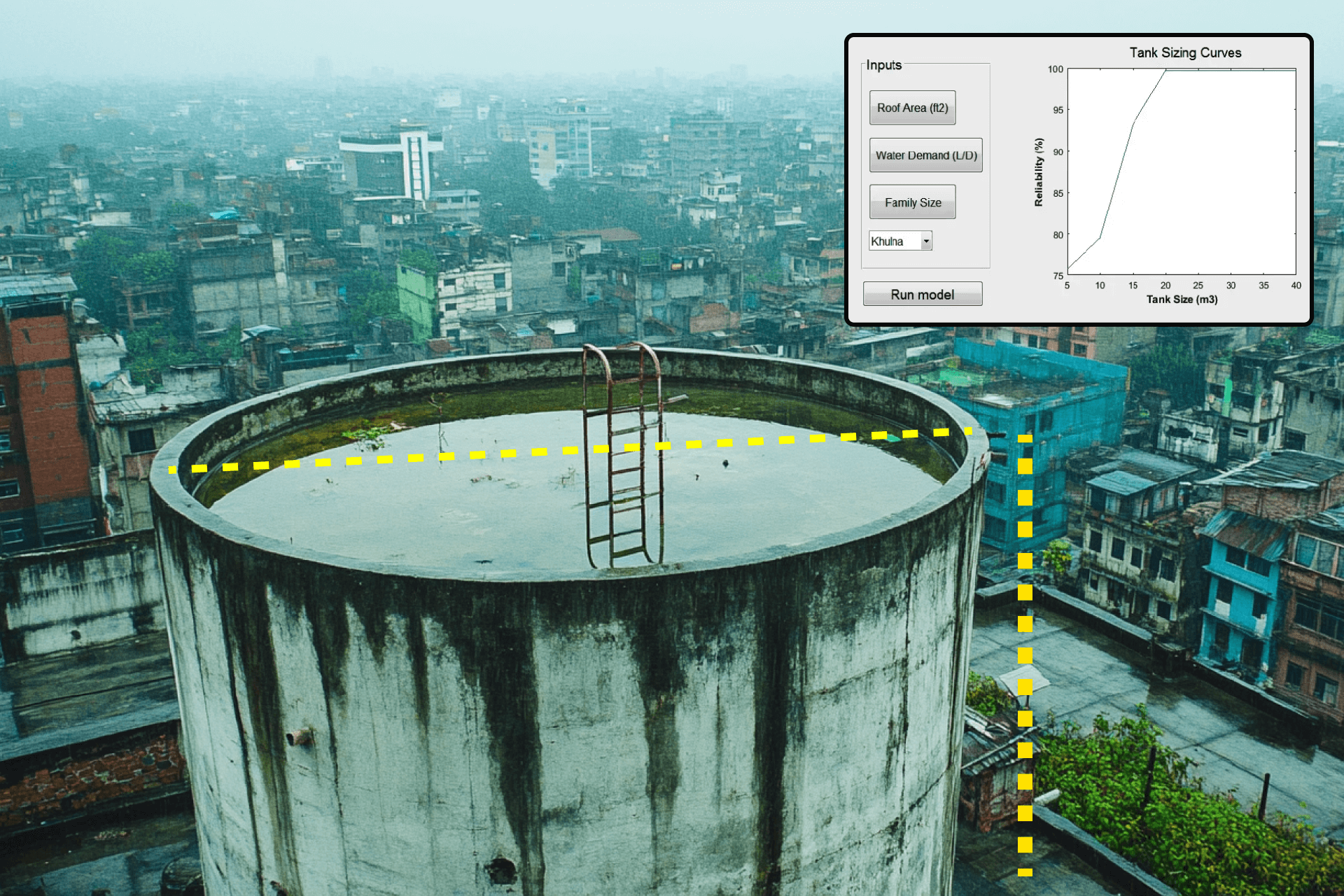Click the Family Size button

click(x=912, y=202)
